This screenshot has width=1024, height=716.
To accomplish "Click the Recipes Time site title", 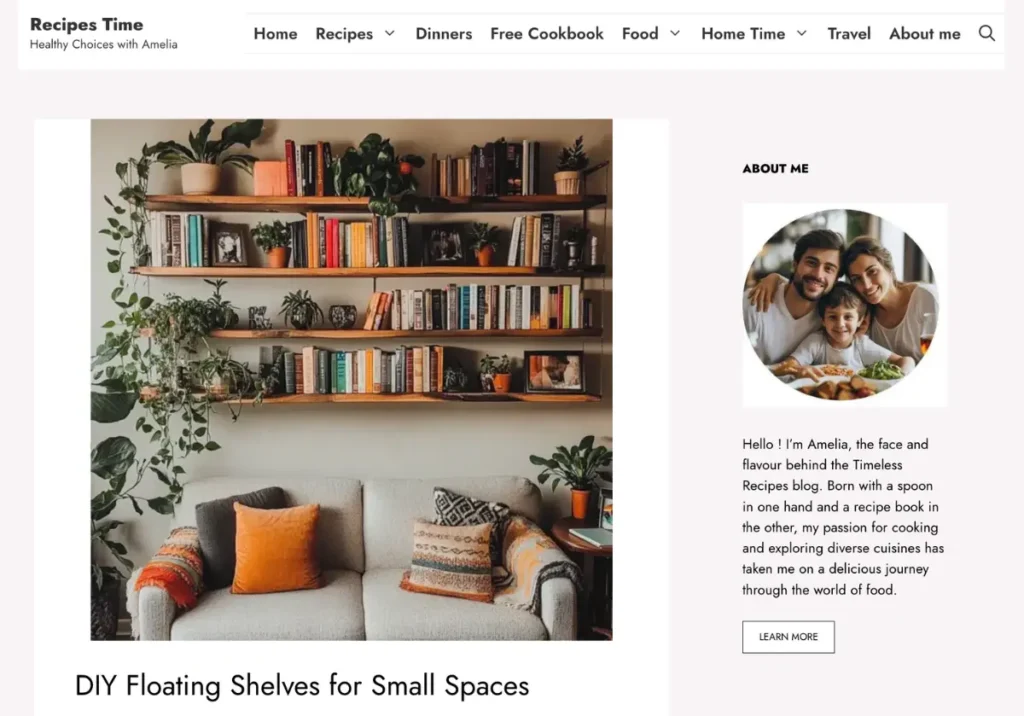I will coord(86,24).
